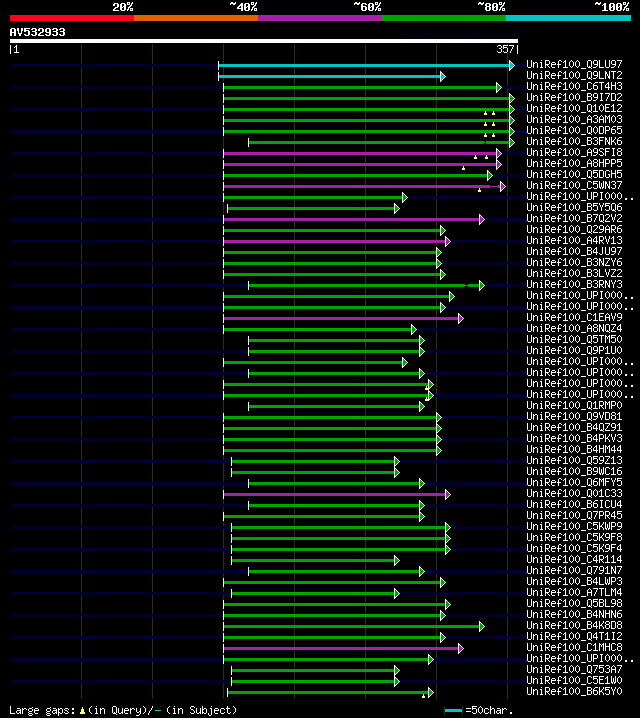Click the UniRef100_Q753A7 label
This screenshot has height=718, width=640.
tap(574, 669)
